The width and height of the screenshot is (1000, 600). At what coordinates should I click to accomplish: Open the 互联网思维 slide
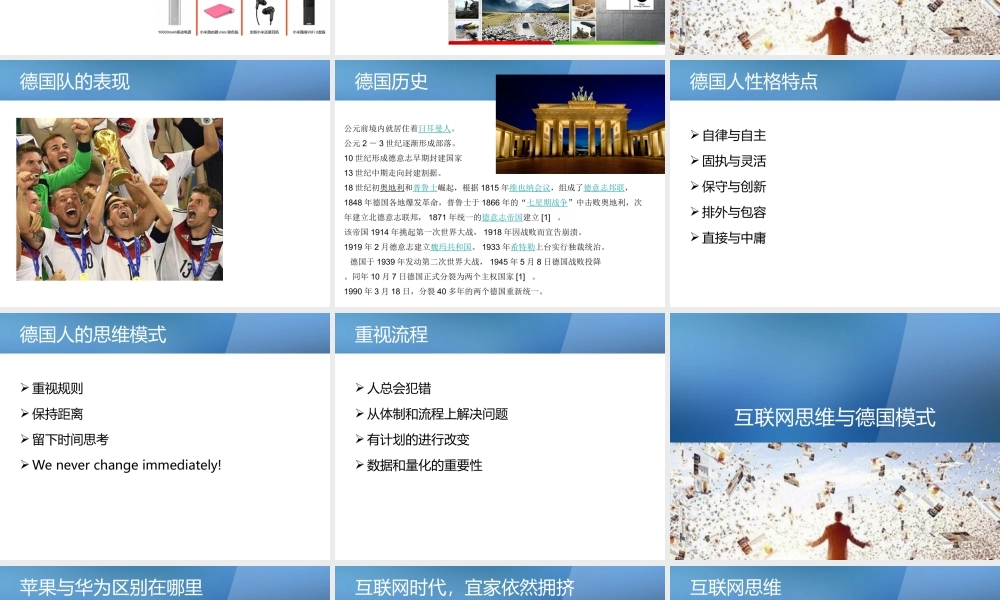point(835,583)
